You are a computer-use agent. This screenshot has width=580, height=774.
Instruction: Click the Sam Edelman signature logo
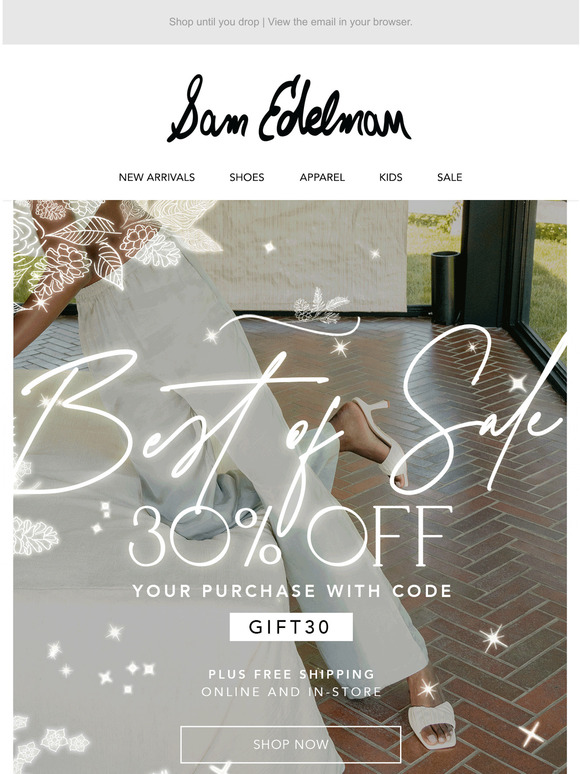tap(289, 109)
